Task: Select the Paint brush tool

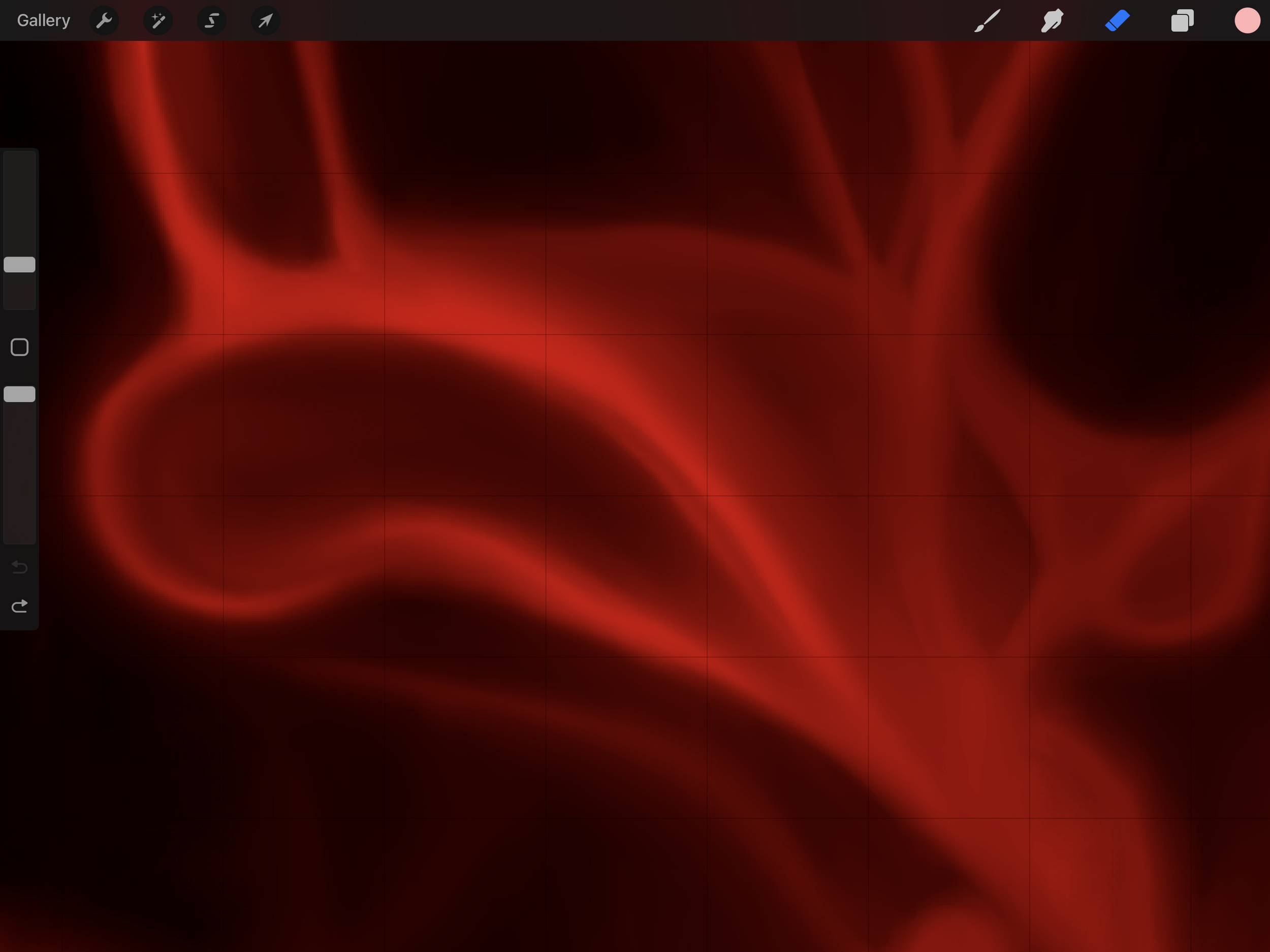Action: click(987, 21)
